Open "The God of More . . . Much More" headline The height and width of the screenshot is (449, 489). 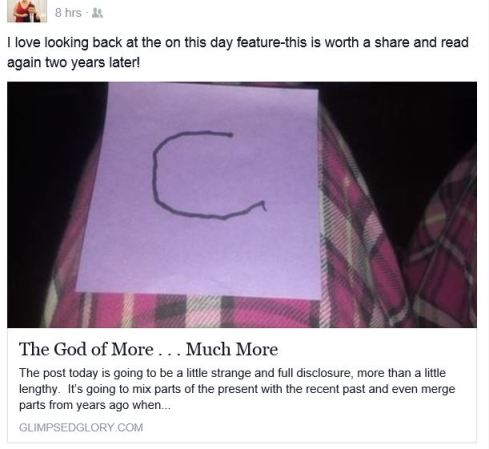(x=148, y=349)
